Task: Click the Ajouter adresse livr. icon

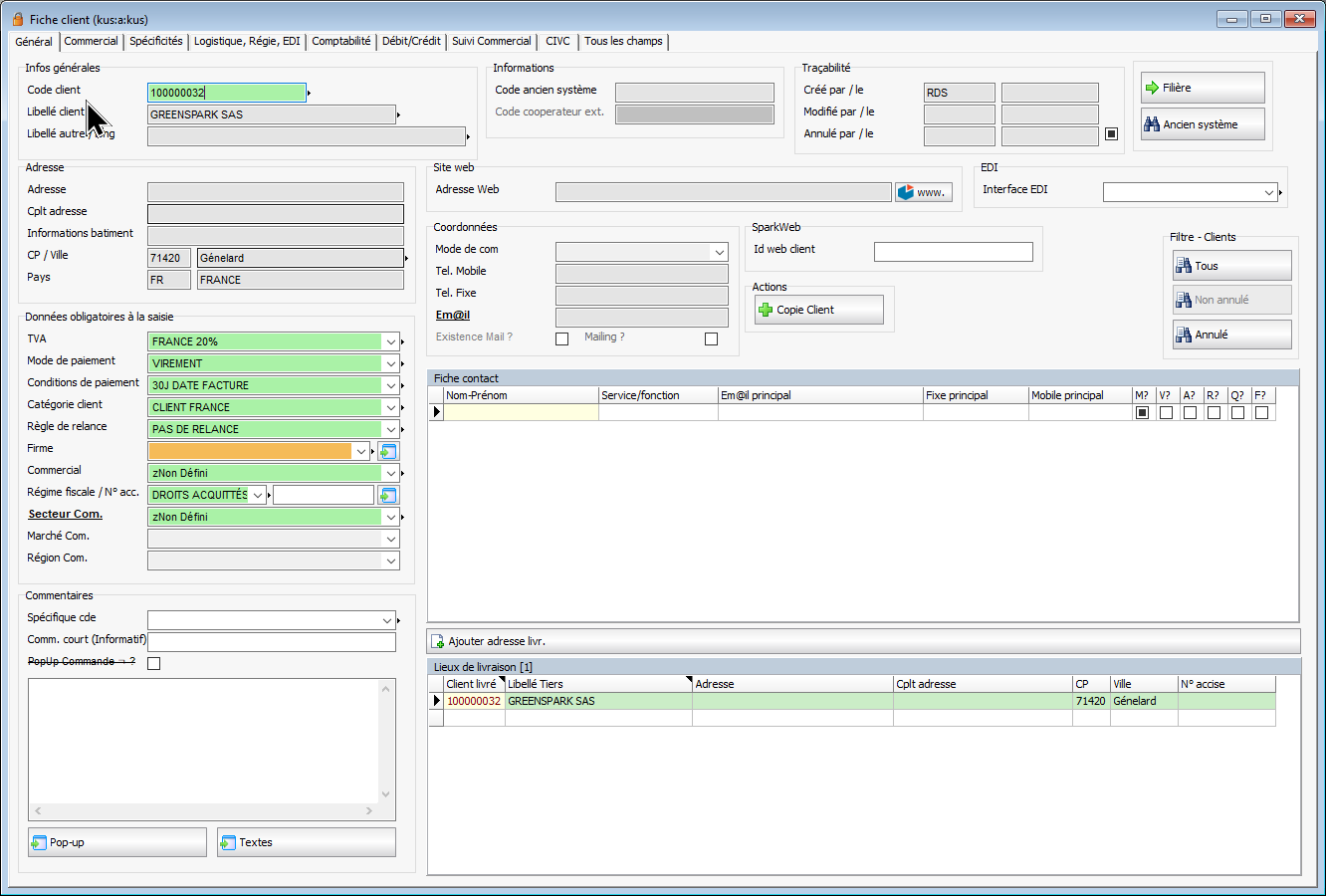Action: [x=438, y=641]
